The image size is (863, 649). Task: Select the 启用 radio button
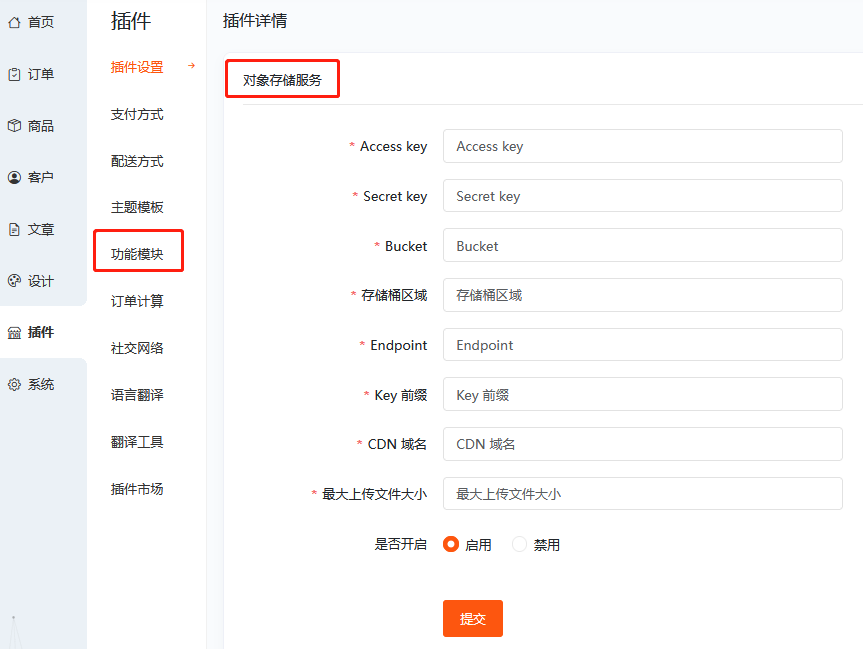(x=451, y=544)
